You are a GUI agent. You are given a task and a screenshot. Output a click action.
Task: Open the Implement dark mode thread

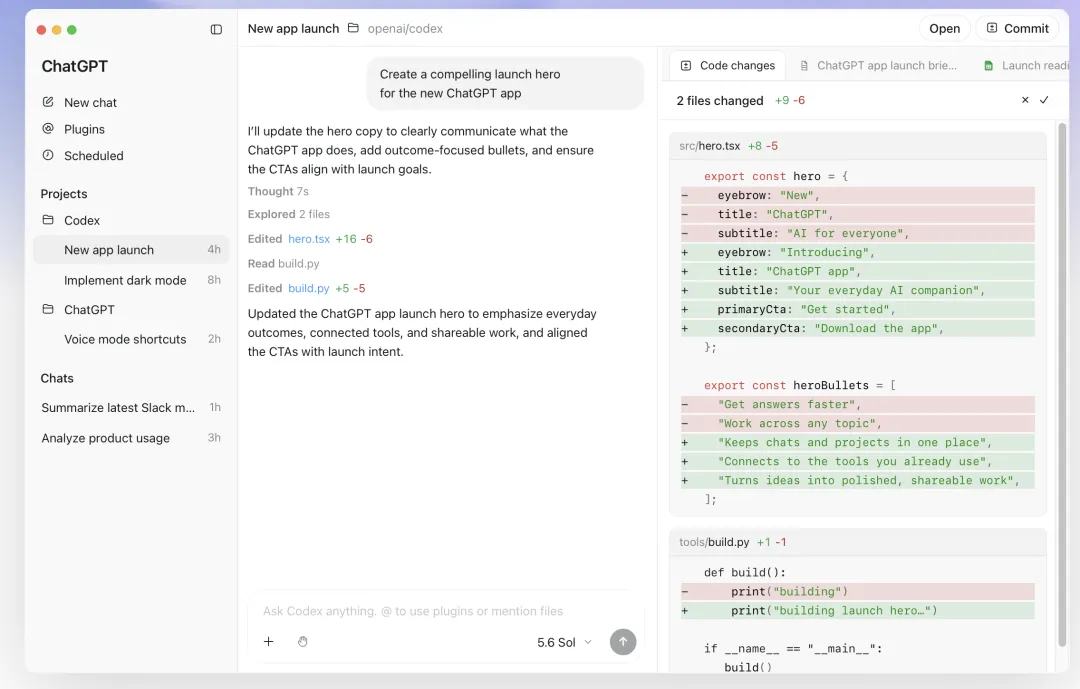[x=131, y=280]
